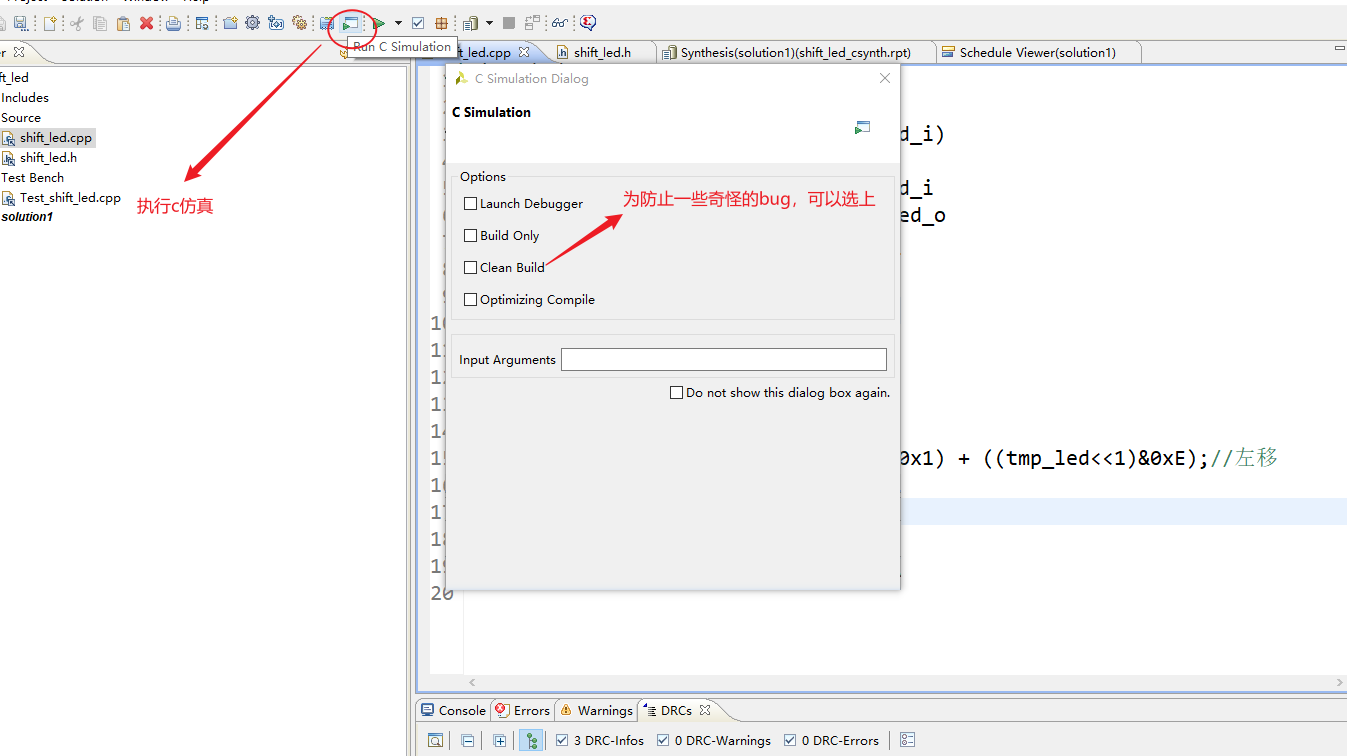This screenshot has height=756, width=1347.
Task: Open Project Settings blue gear icon
Action: point(252,22)
